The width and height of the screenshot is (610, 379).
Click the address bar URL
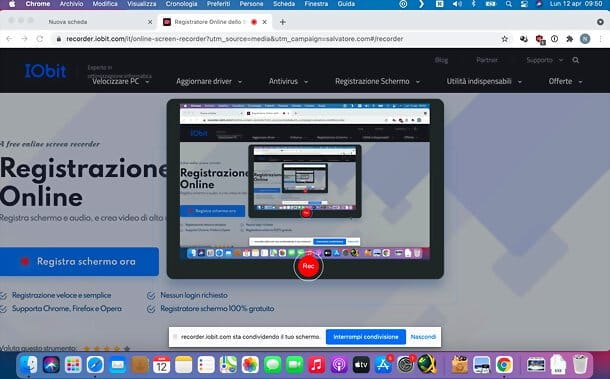tap(235, 39)
